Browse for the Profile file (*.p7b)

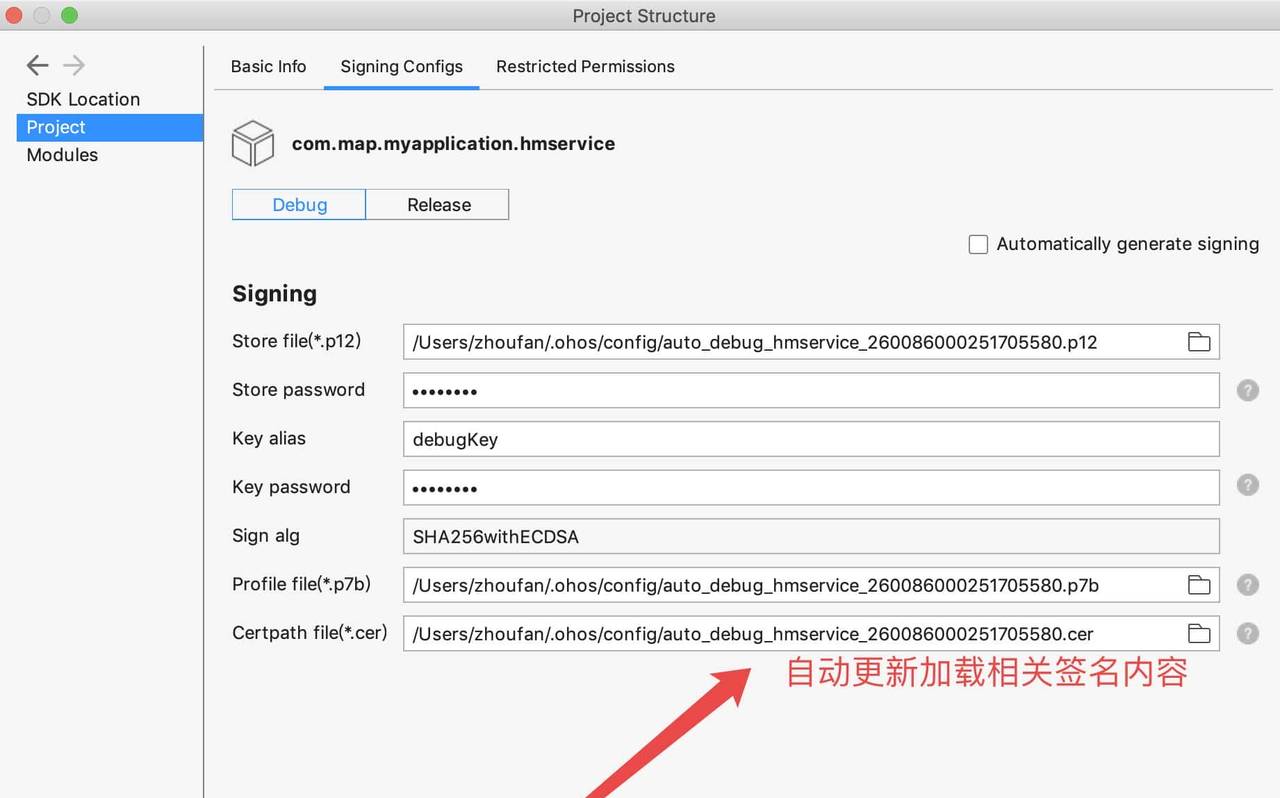1198,585
